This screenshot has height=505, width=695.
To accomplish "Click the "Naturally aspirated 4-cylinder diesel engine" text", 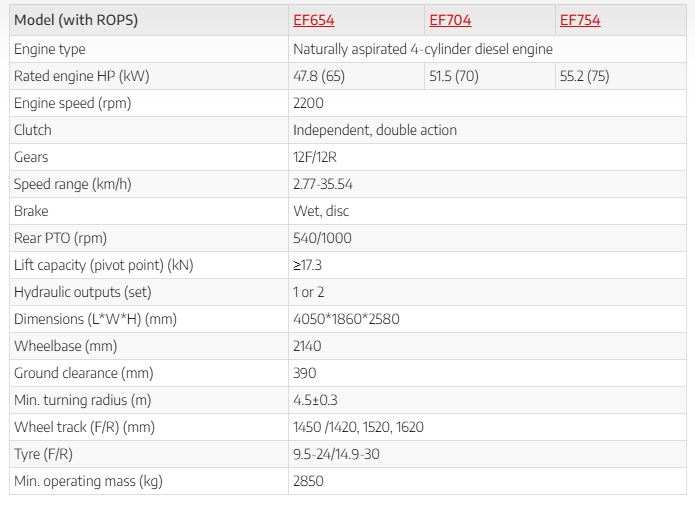I will pos(423,49).
